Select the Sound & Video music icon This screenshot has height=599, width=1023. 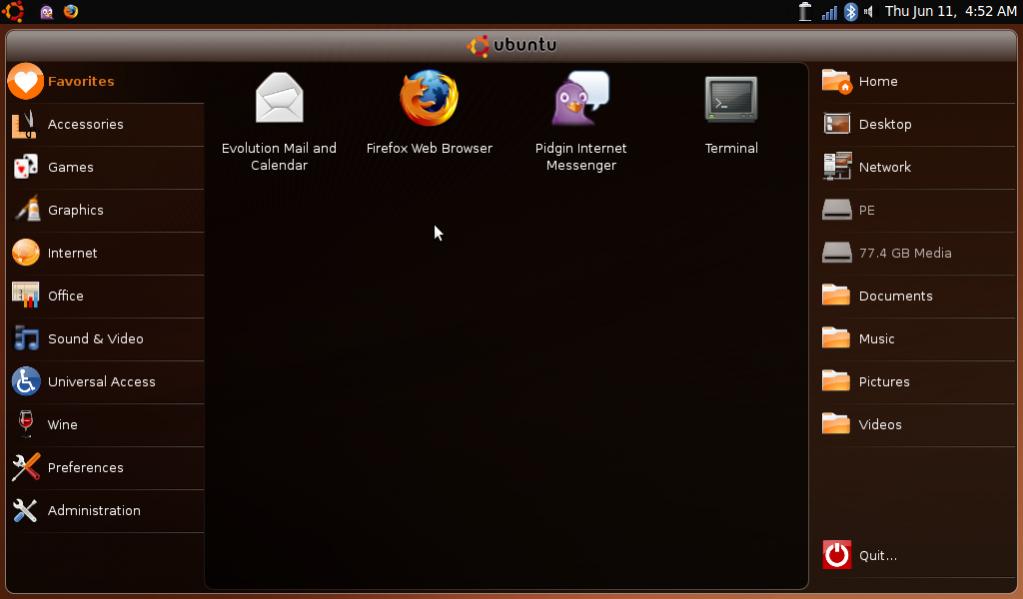[25, 338]
